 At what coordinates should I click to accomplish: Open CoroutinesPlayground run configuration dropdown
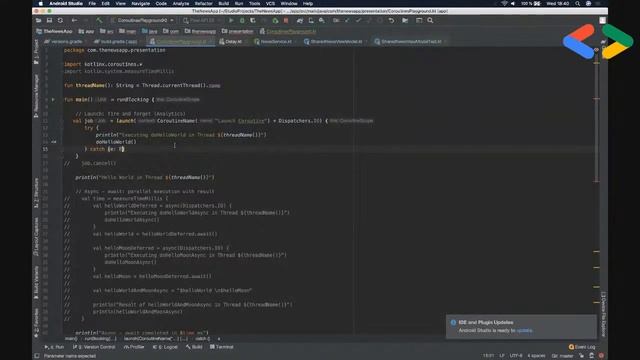tap(142, 20)
